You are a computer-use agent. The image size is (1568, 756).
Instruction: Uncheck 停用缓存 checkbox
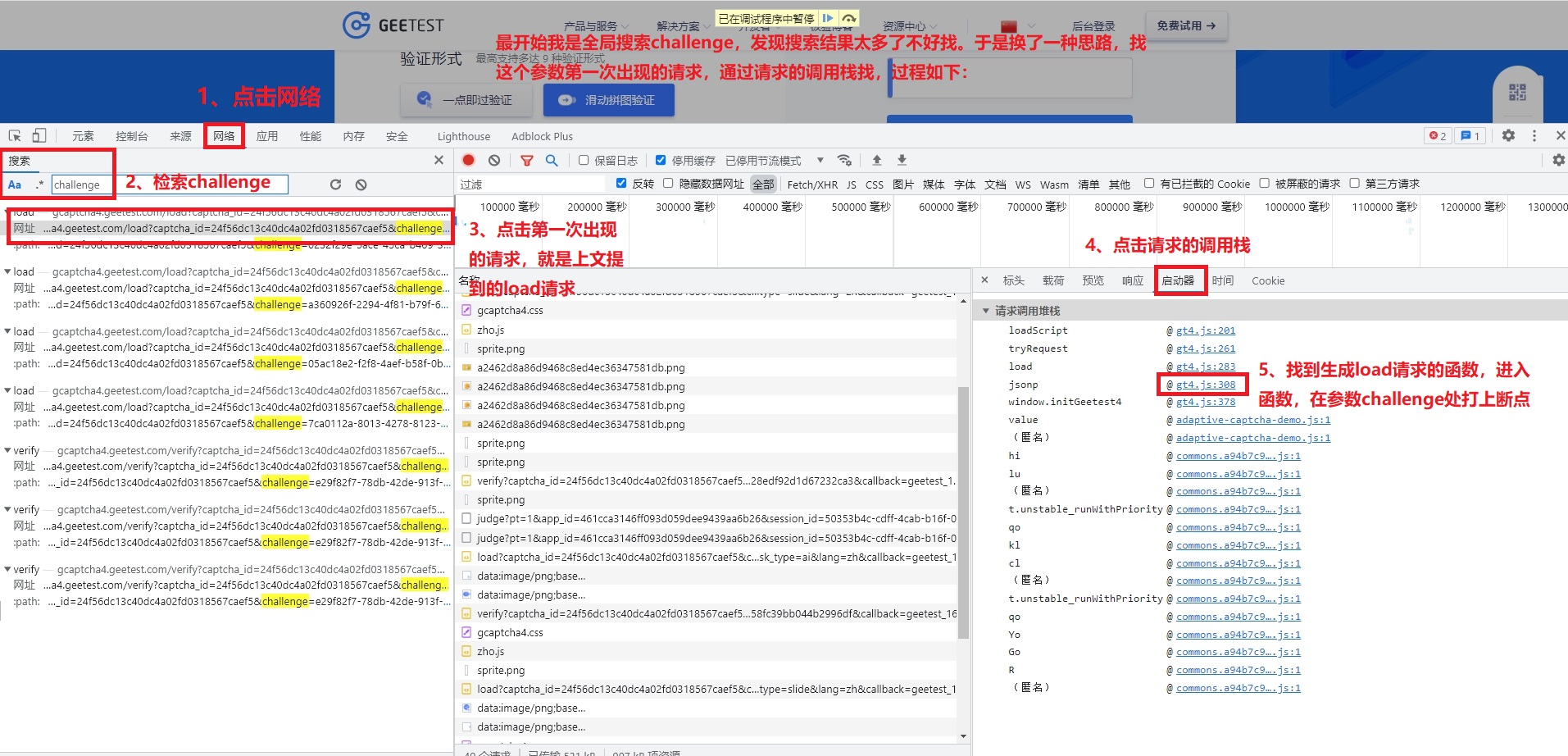[661, 161]
